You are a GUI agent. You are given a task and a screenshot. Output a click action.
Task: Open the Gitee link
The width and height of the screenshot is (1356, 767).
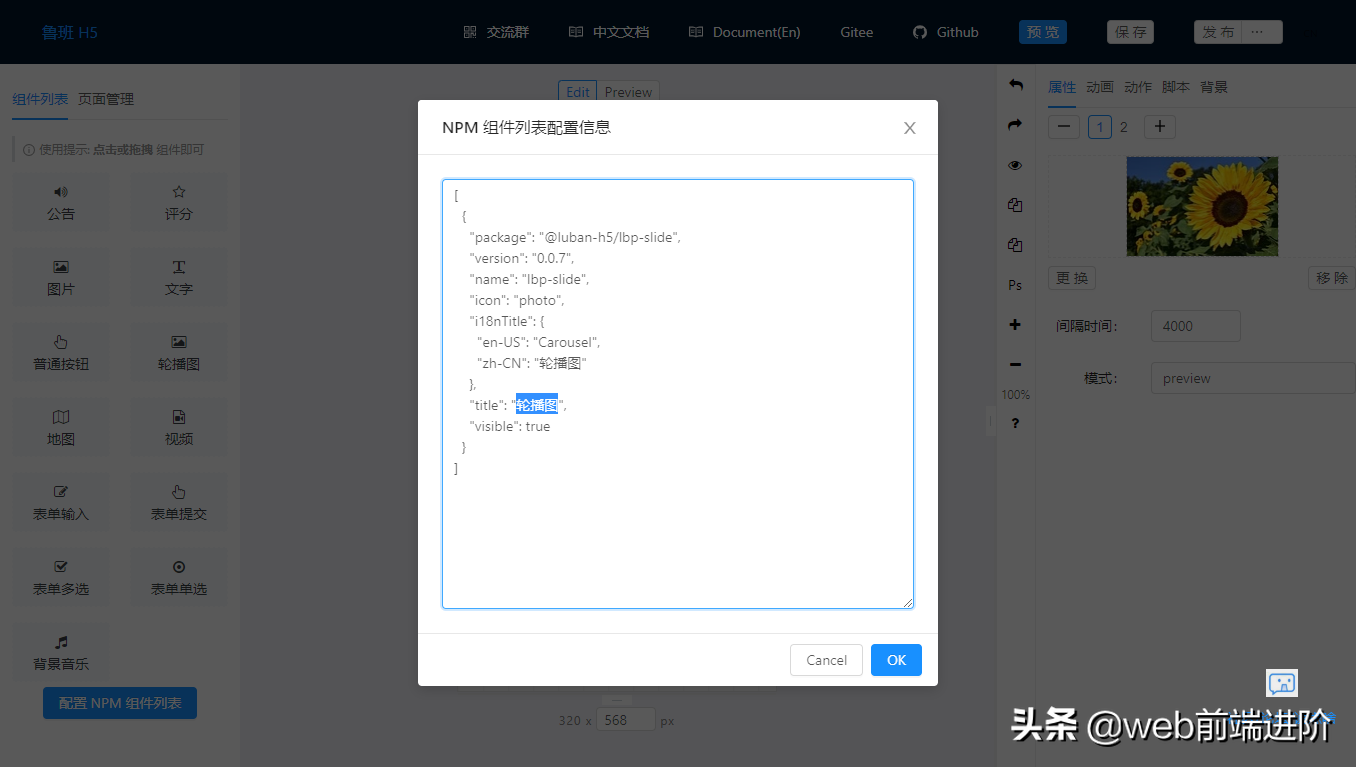pos(857,32)
